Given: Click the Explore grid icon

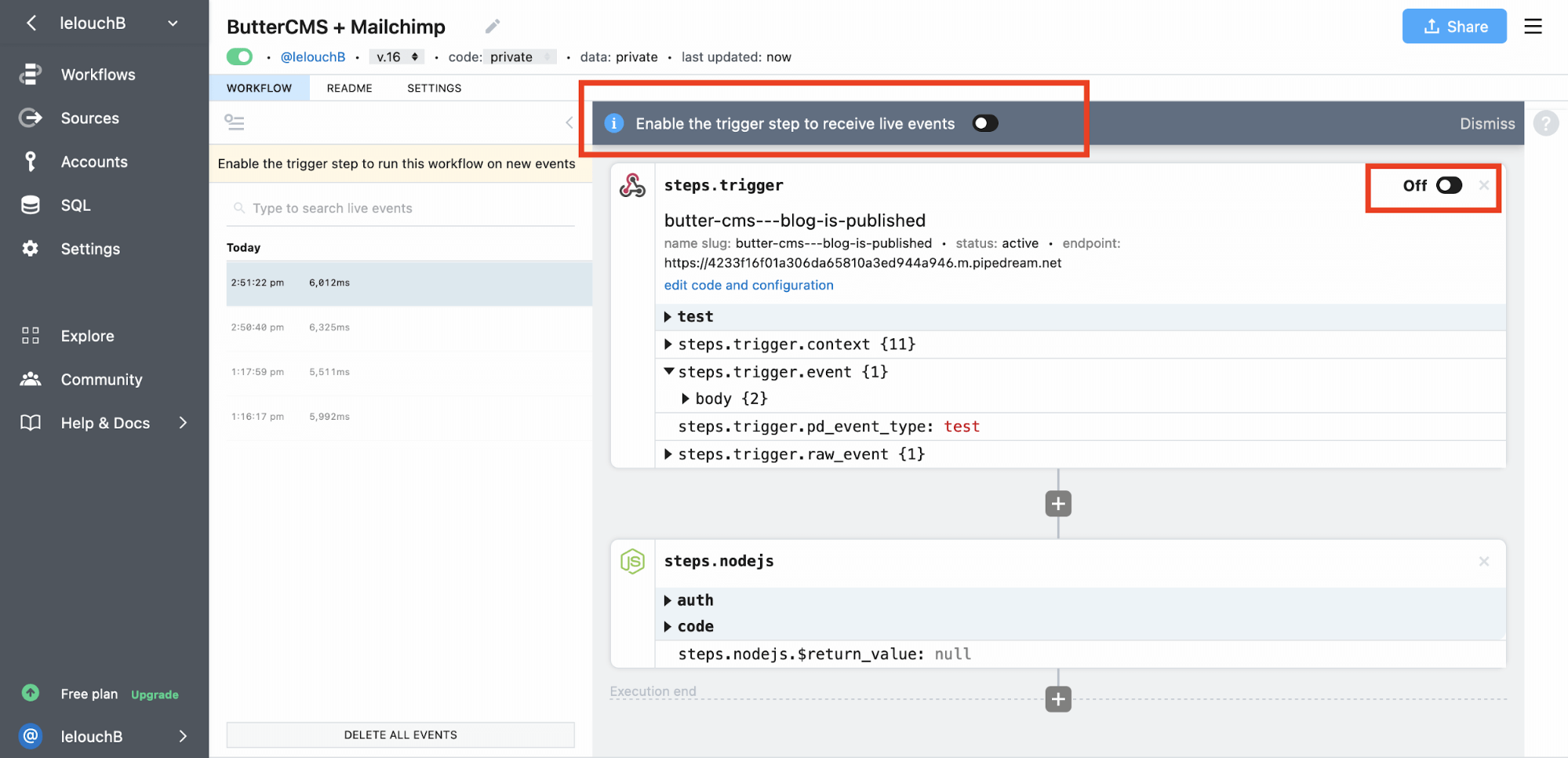Looking at the screenshot, I should coord(31,336).
